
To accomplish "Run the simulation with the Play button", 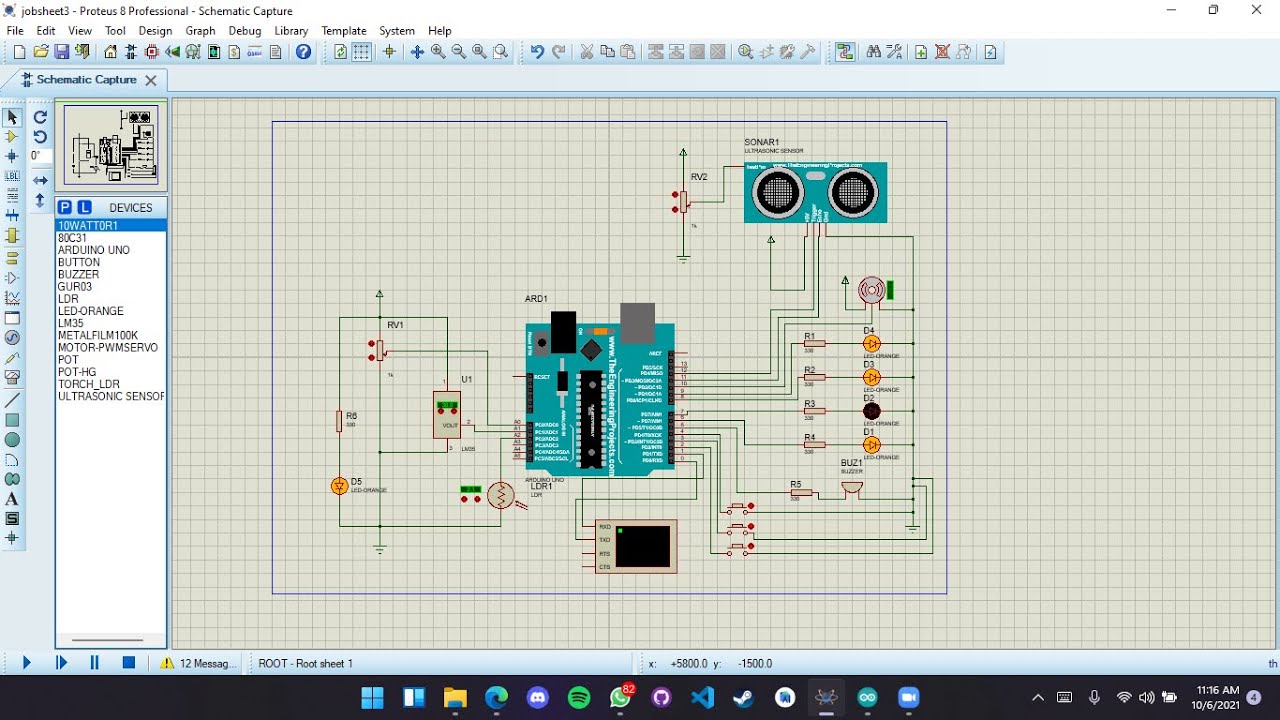I will click(x=27, y=662).
